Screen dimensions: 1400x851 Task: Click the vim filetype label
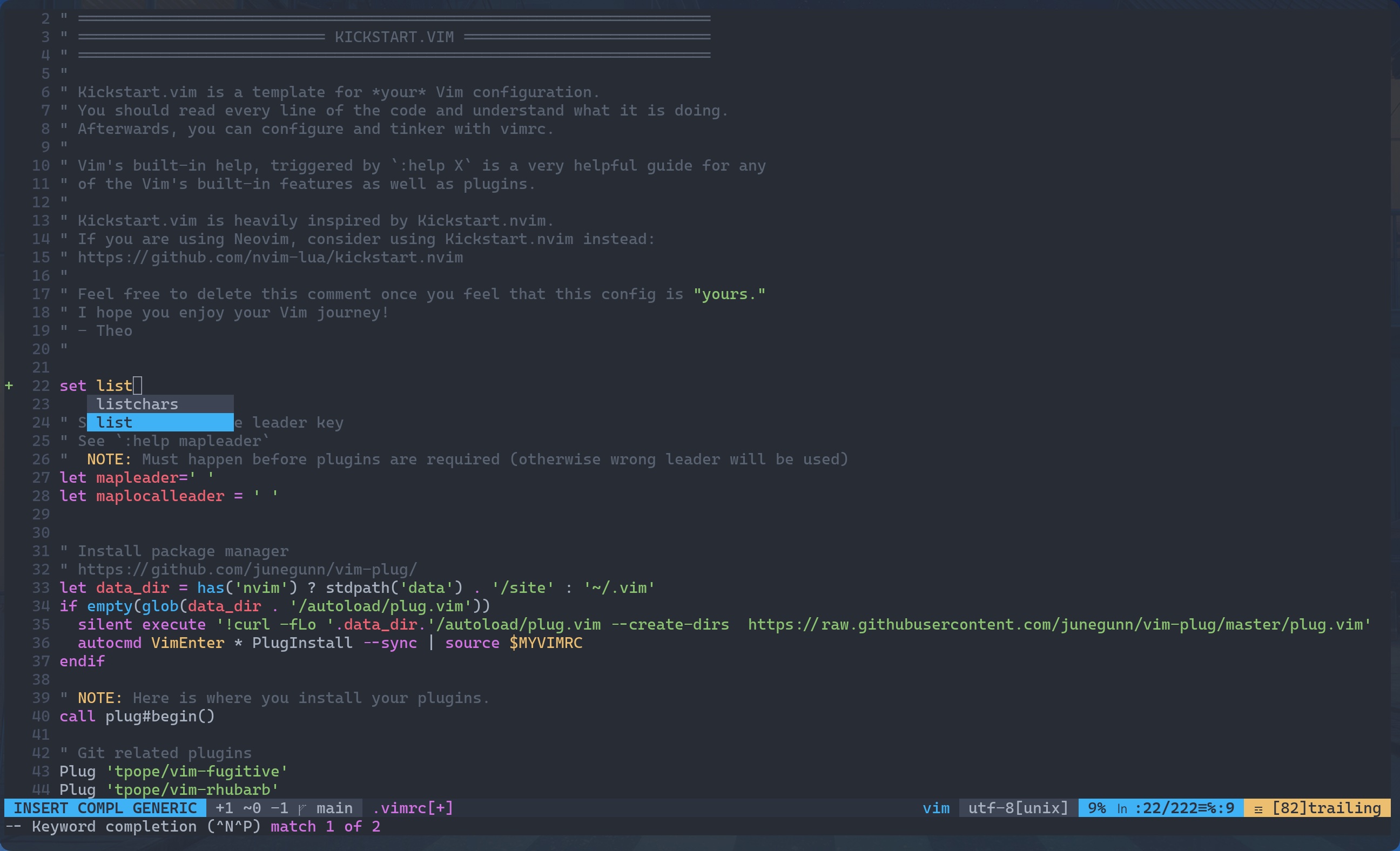point(936,808)
